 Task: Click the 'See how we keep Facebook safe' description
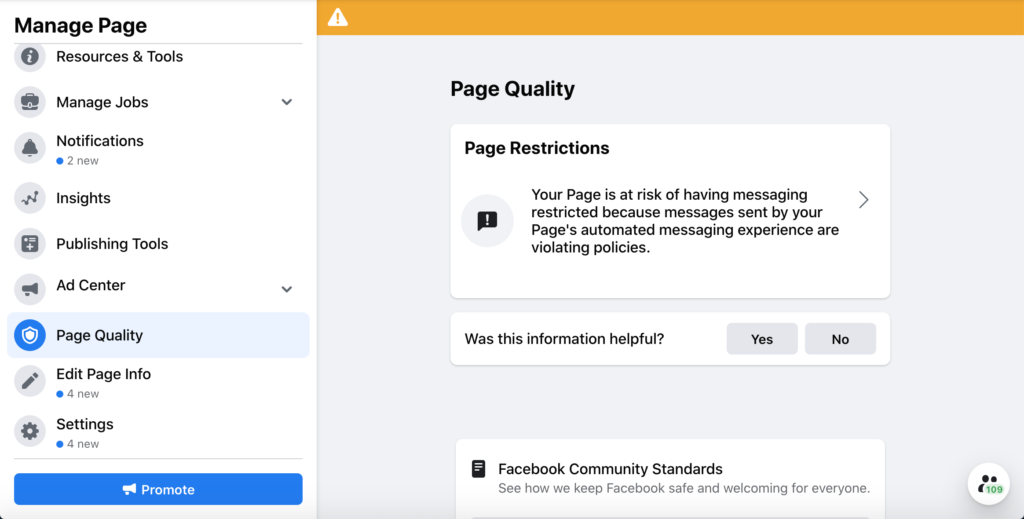(684, 488)
